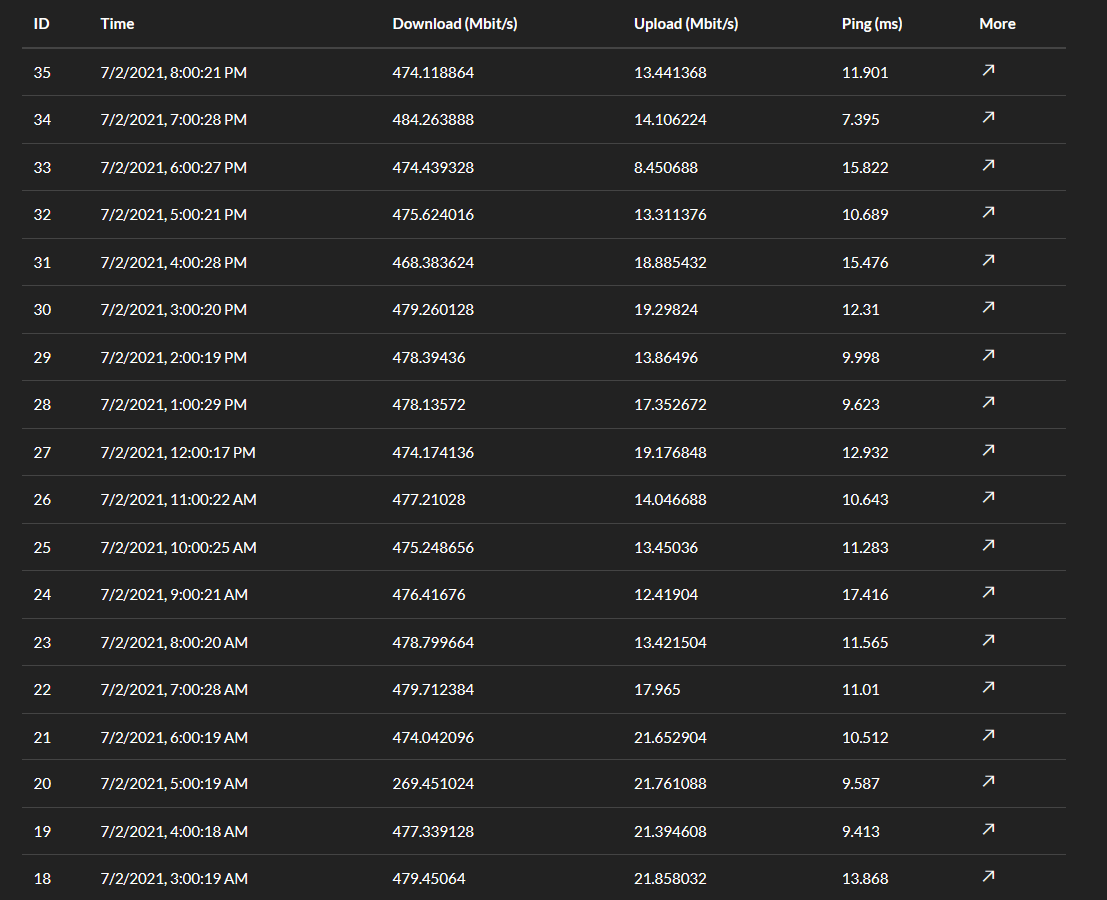Open more details arrow for test ID 27

click(988, 450)
